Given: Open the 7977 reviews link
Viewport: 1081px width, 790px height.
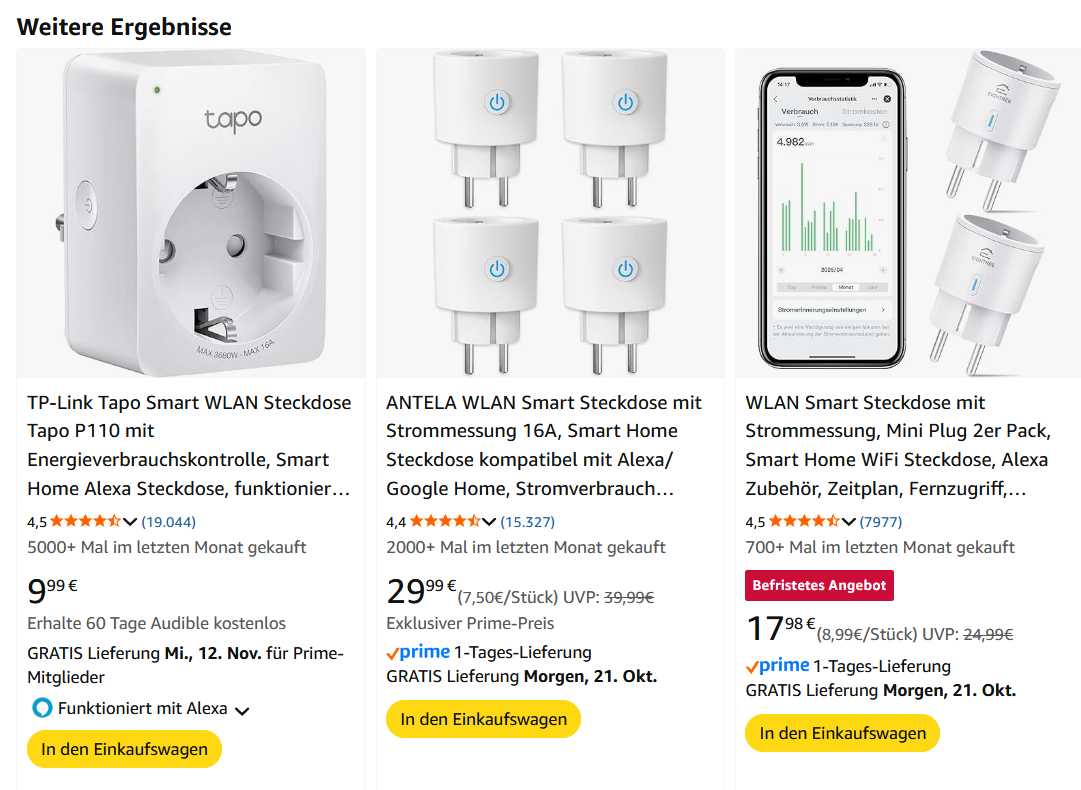Looking at the screenshot, I should point(880,522).
